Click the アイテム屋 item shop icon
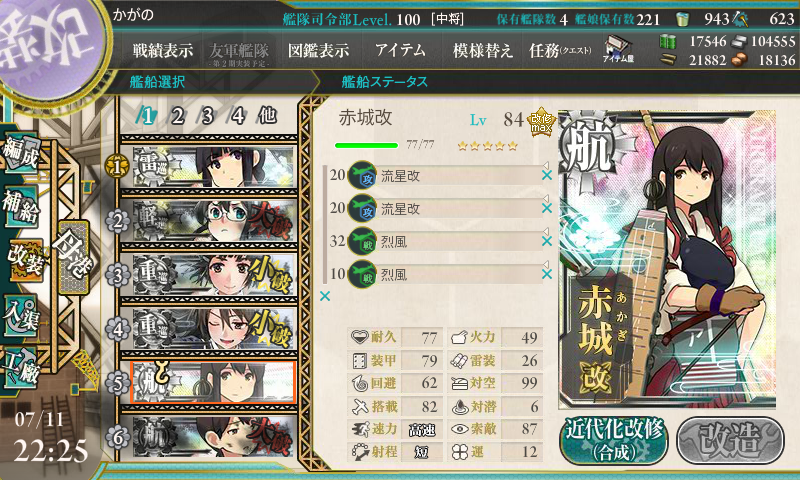Screen dimensions: 800x480 tap(618, 49)
